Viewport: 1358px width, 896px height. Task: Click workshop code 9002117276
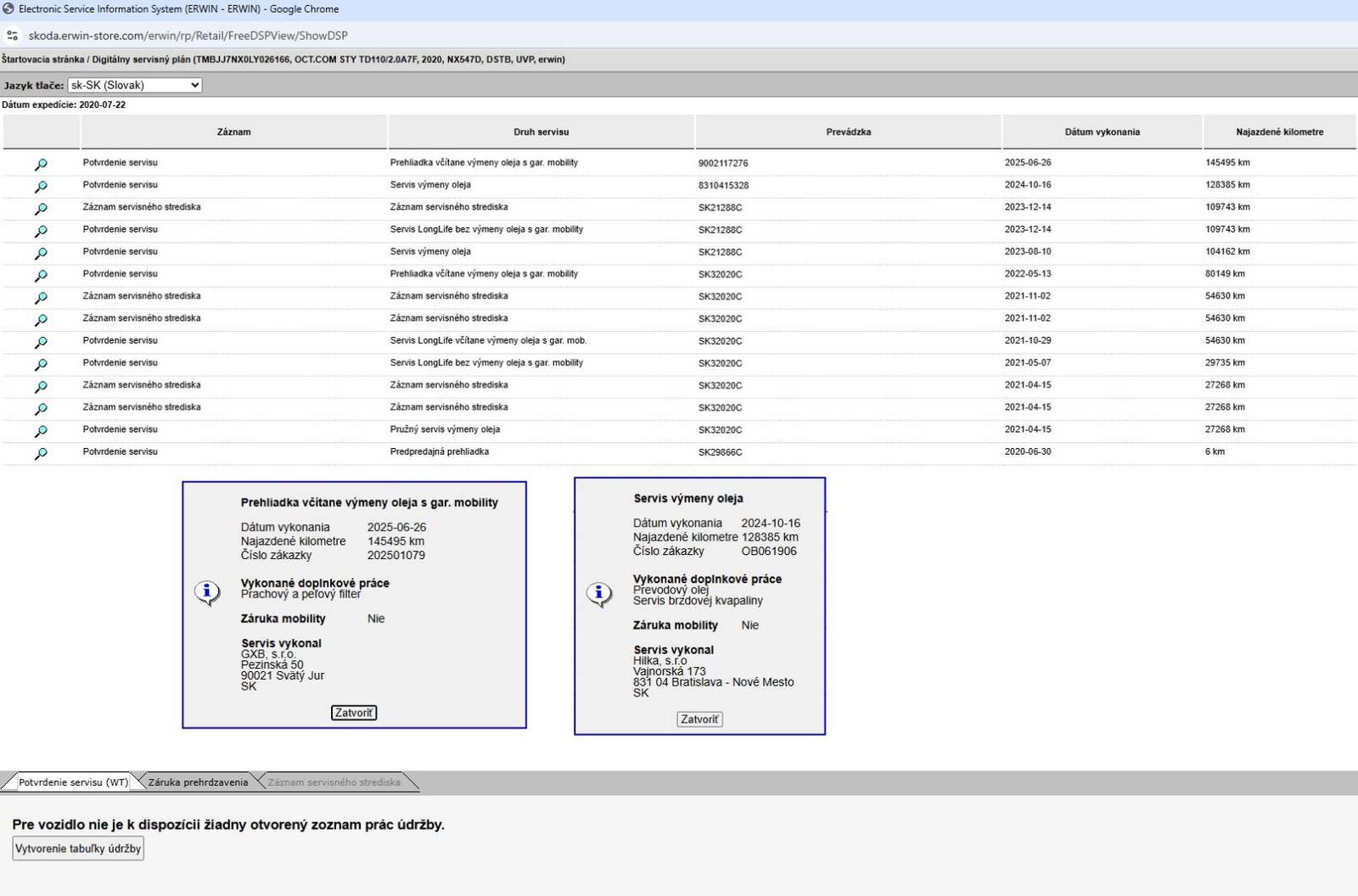pyautogui.click(x=723, y=163)
